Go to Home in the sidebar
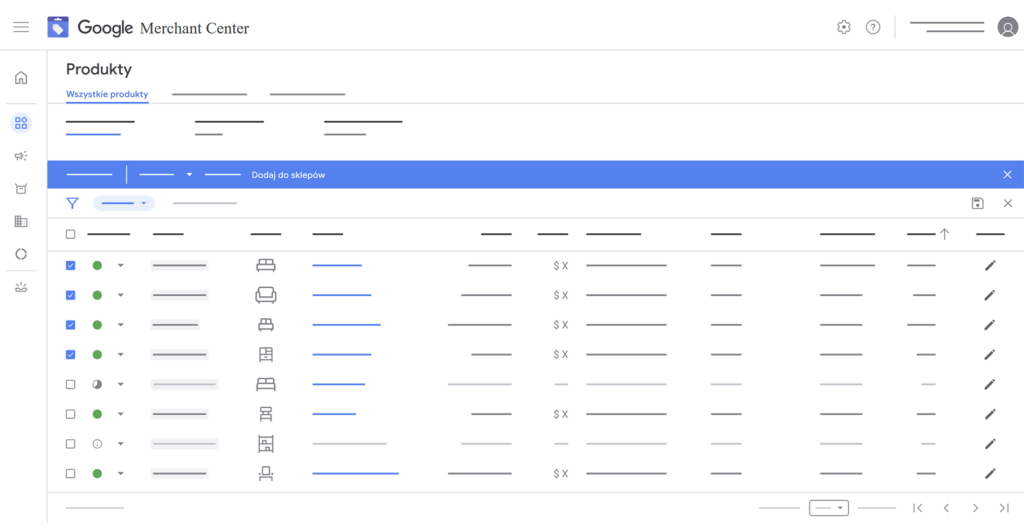 coord(21,78)
